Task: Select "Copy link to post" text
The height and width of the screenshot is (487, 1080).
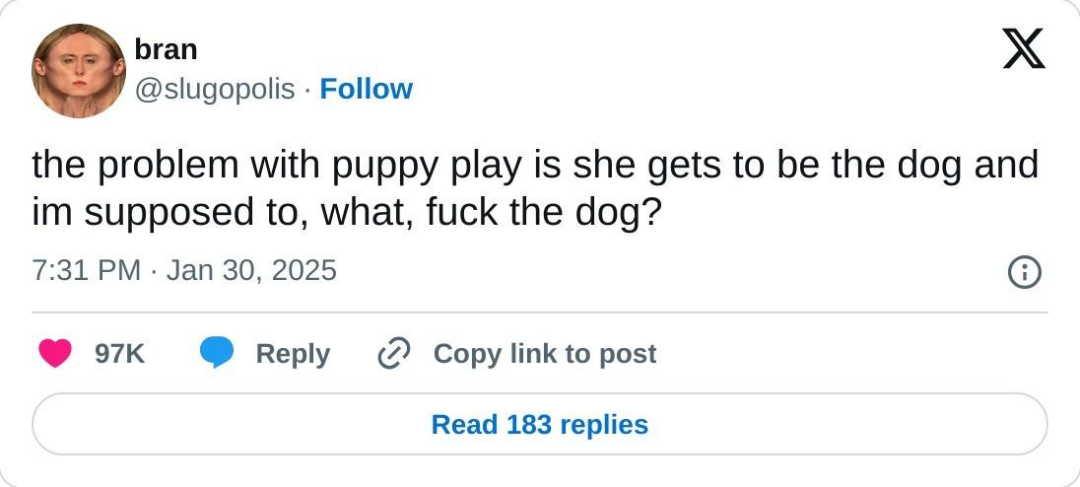Action: [545, 354]
